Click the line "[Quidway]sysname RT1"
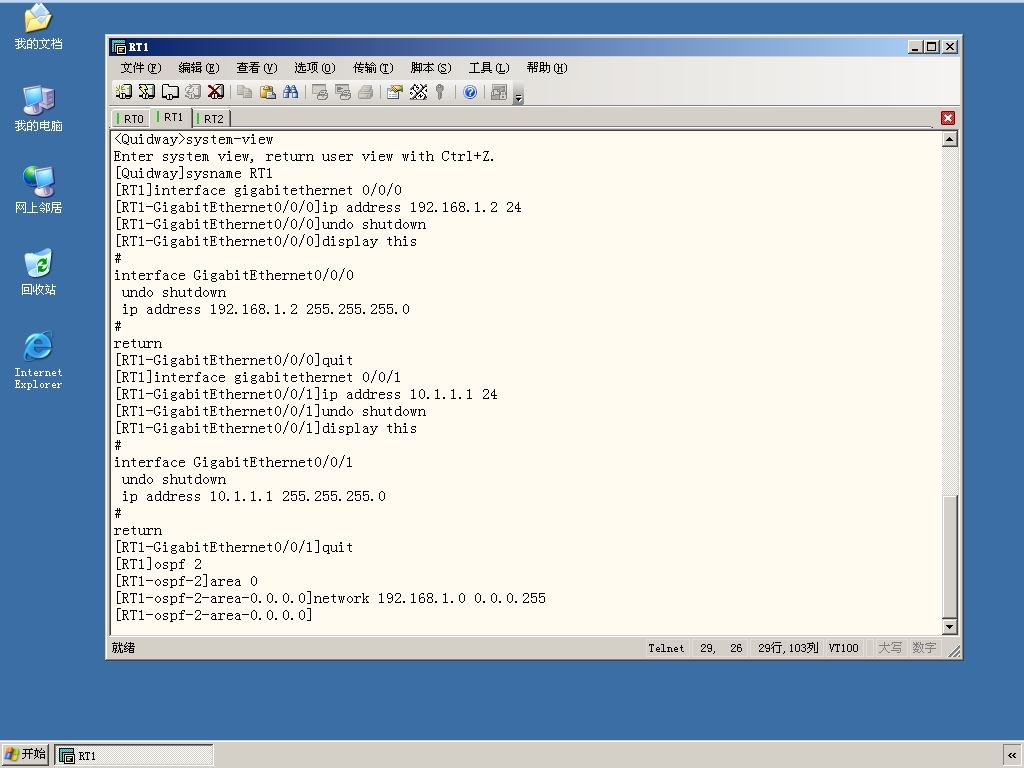The image size is (1024, 768). pos(193,173)
